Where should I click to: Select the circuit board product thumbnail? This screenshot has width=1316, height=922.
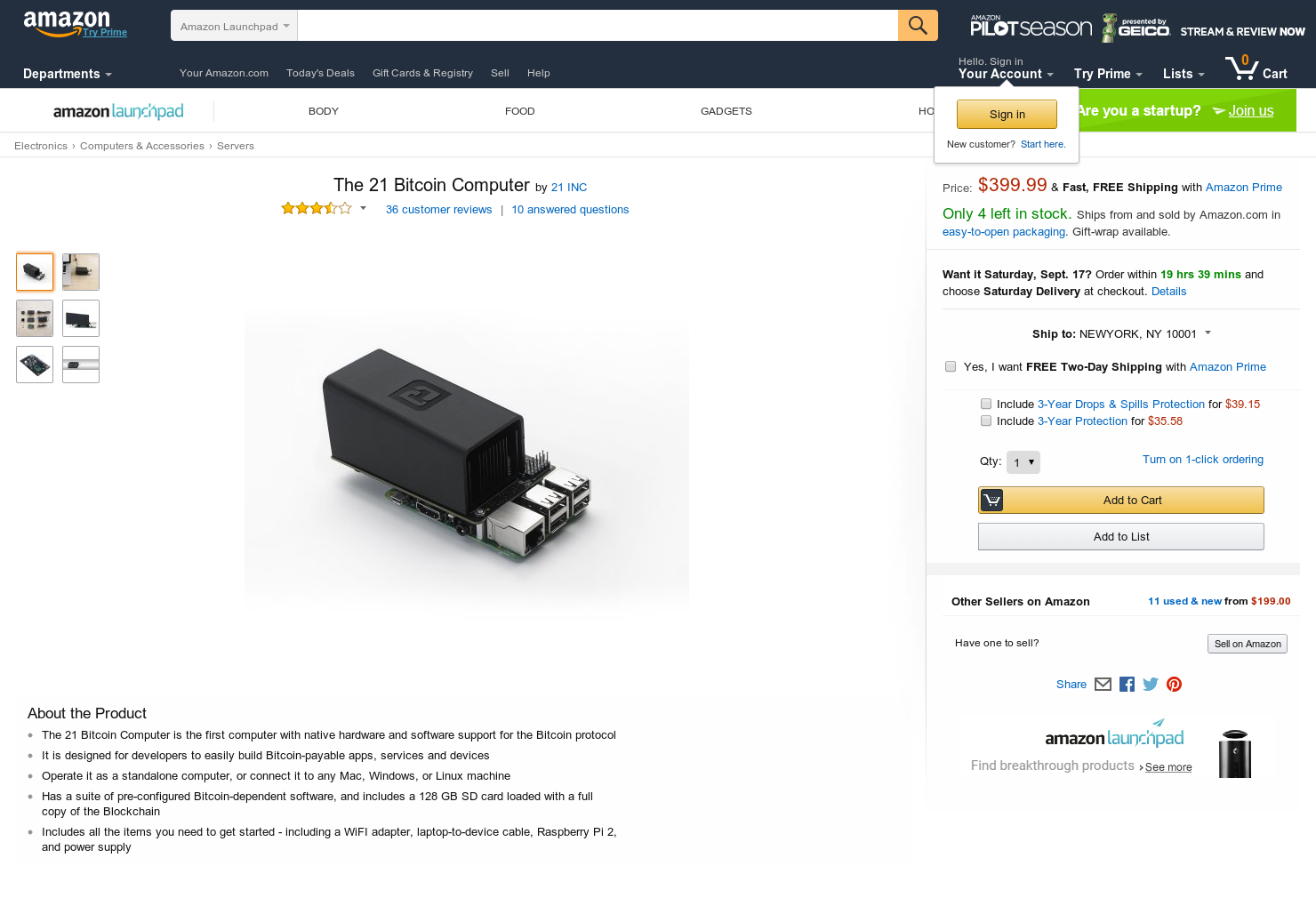pyautogui.click(x=34, y=364)
